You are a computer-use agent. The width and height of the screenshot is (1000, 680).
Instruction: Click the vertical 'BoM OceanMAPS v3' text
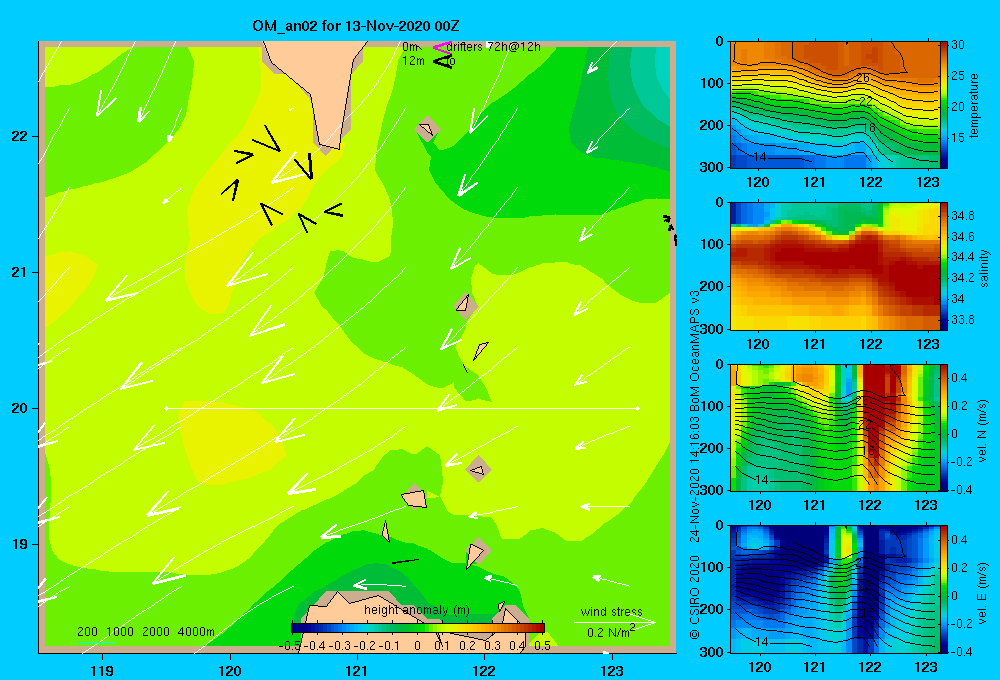695,350
